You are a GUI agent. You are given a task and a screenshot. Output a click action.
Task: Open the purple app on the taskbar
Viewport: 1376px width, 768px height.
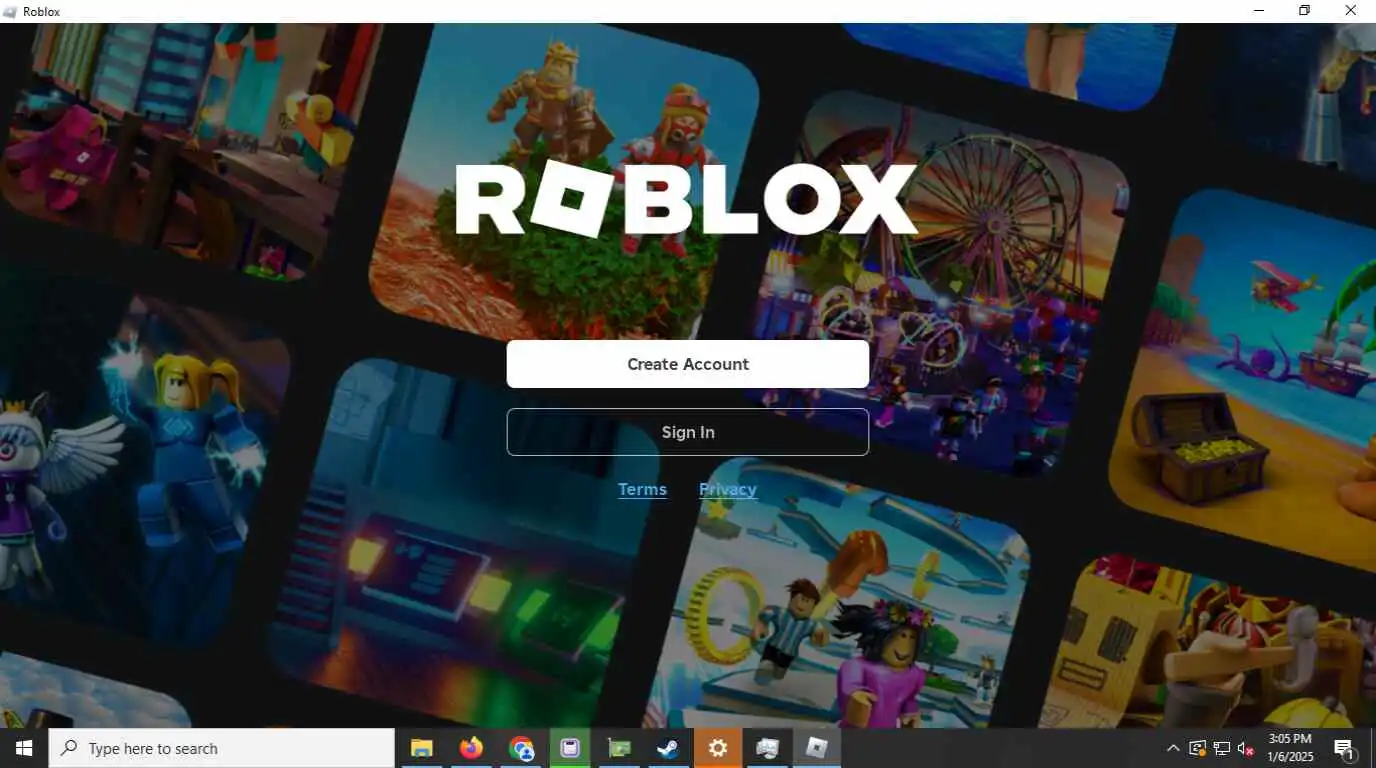[570, 748]
